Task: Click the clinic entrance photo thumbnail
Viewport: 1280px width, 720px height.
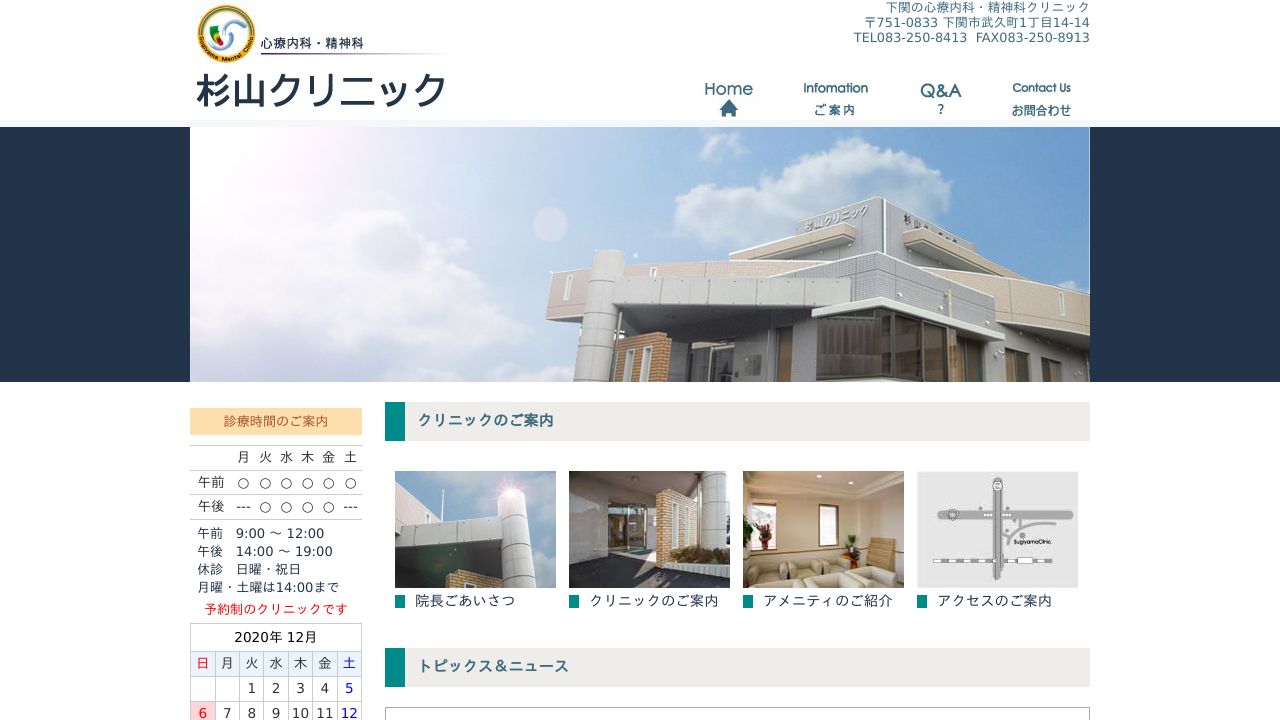Action: tap(649, 529)
